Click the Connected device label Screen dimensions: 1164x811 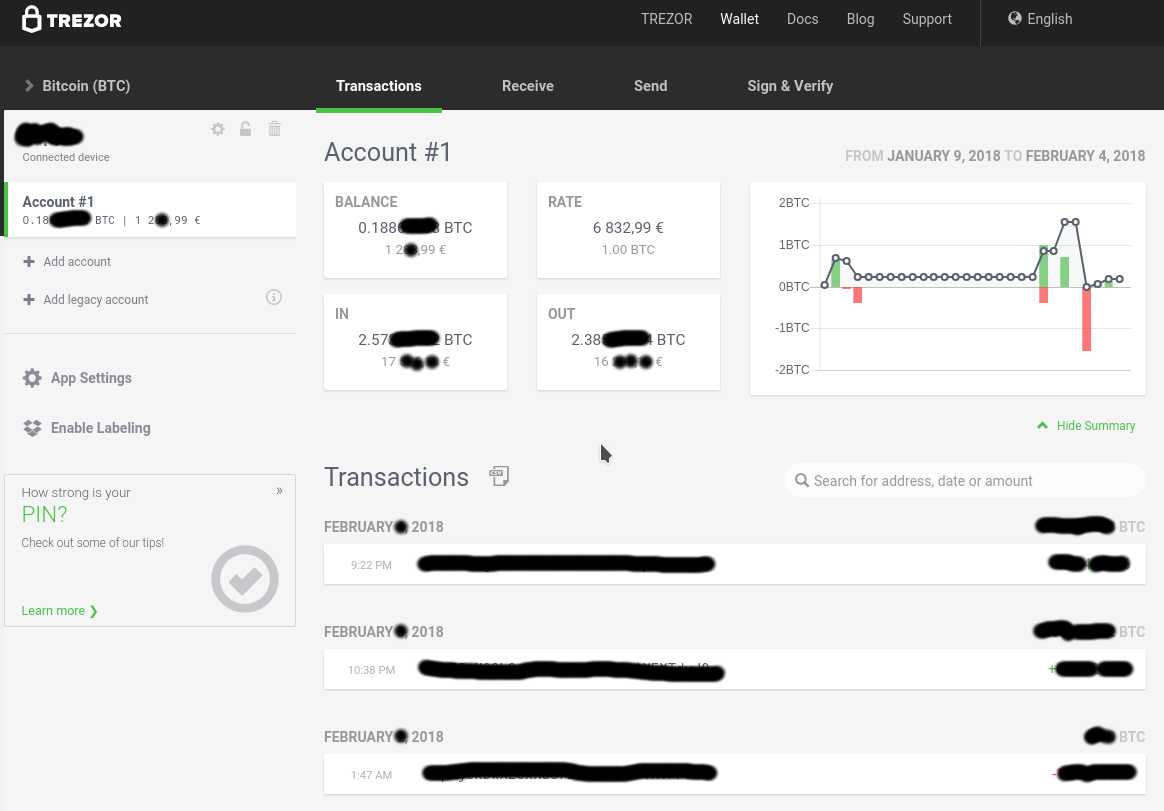tap(66, 157)
